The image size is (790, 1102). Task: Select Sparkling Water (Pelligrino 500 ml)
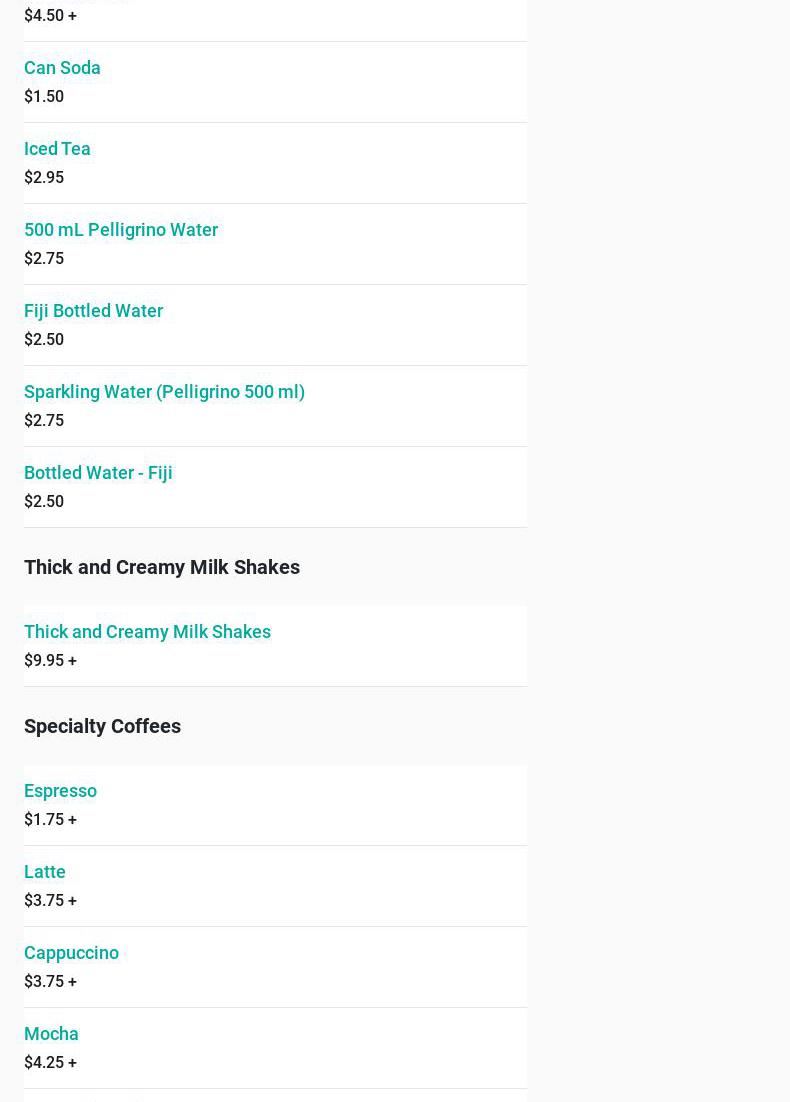[164, 391]
